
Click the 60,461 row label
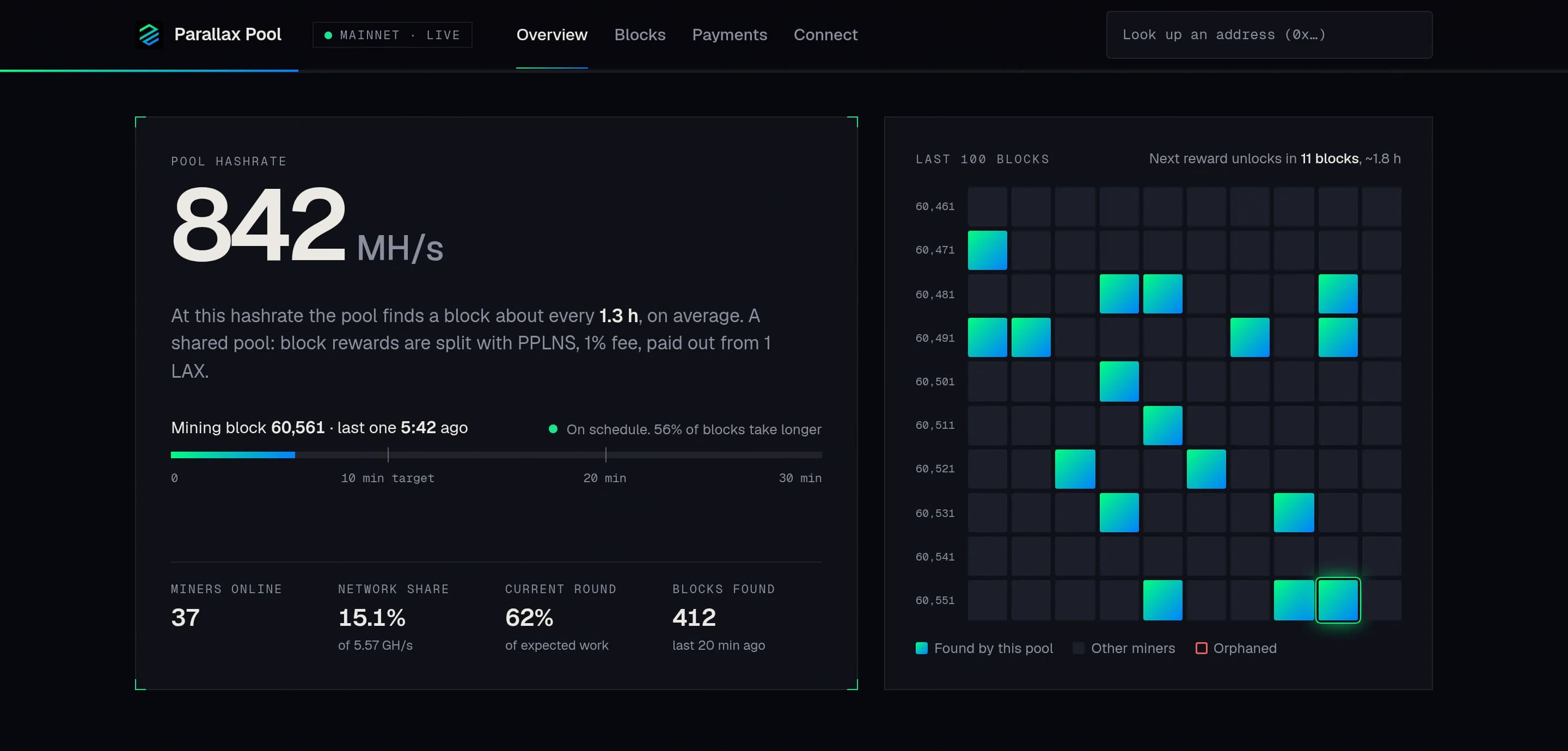pyautogui.click(x=935, y=206)
